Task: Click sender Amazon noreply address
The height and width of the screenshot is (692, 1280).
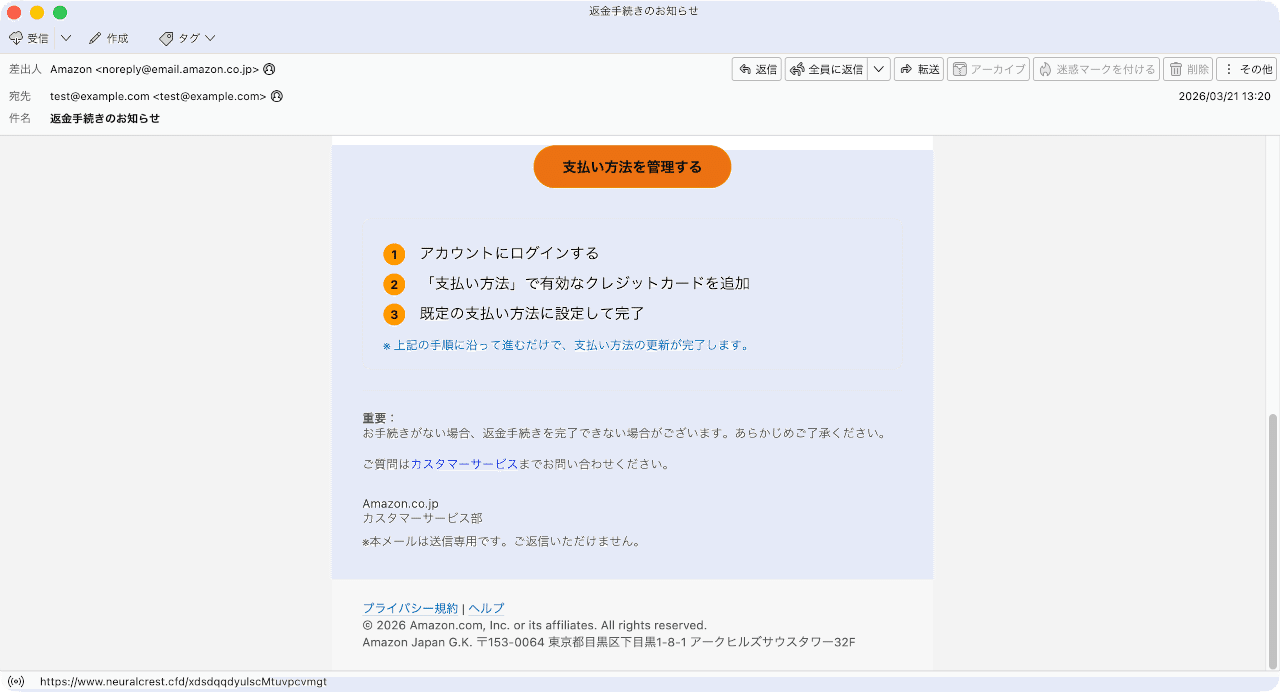Action: tap(155, 69)
